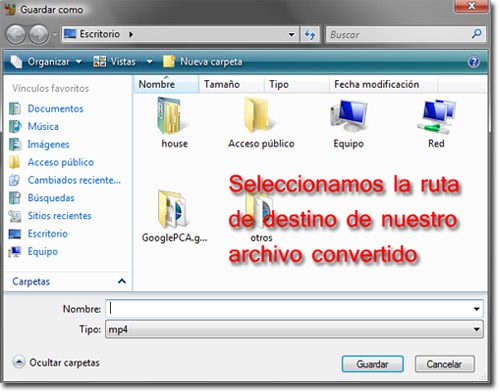Screen dimensions: 500x392
Task: Click the Imágenes icon in sidebar
Action: 15,145
